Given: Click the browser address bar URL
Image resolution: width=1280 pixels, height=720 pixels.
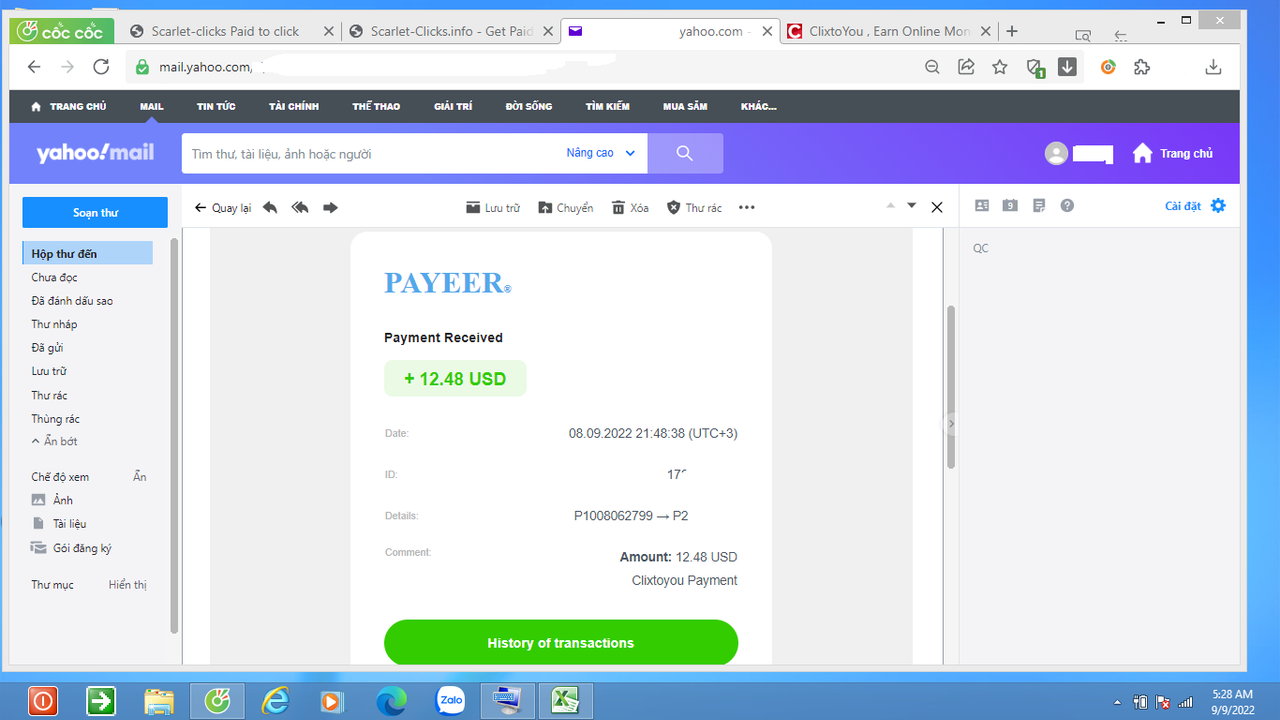Looking at the screenshot, I should coord(205,67).
